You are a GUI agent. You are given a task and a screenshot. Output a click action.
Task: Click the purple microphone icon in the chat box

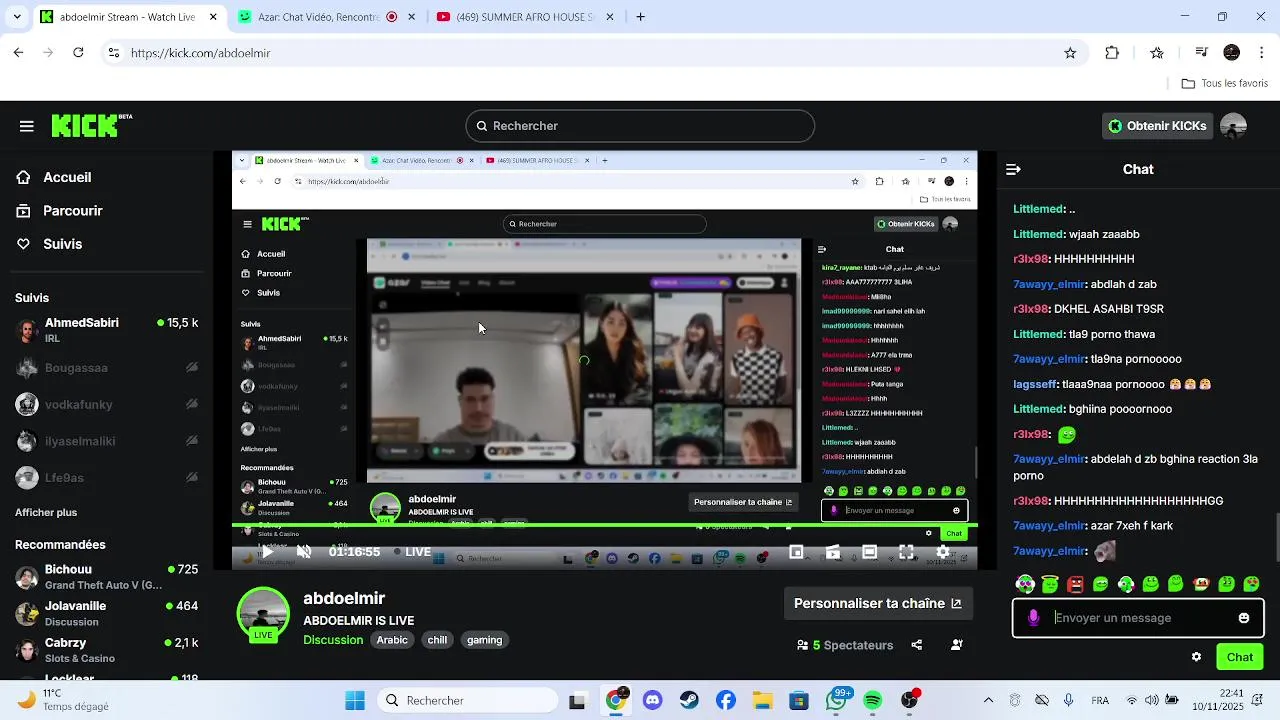point(1034,618)
